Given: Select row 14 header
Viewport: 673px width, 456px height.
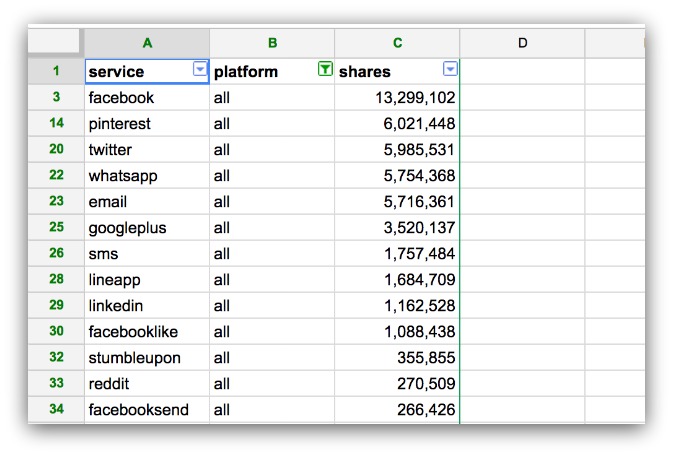Looking at the screenshot, I should (x=56, y=123).
